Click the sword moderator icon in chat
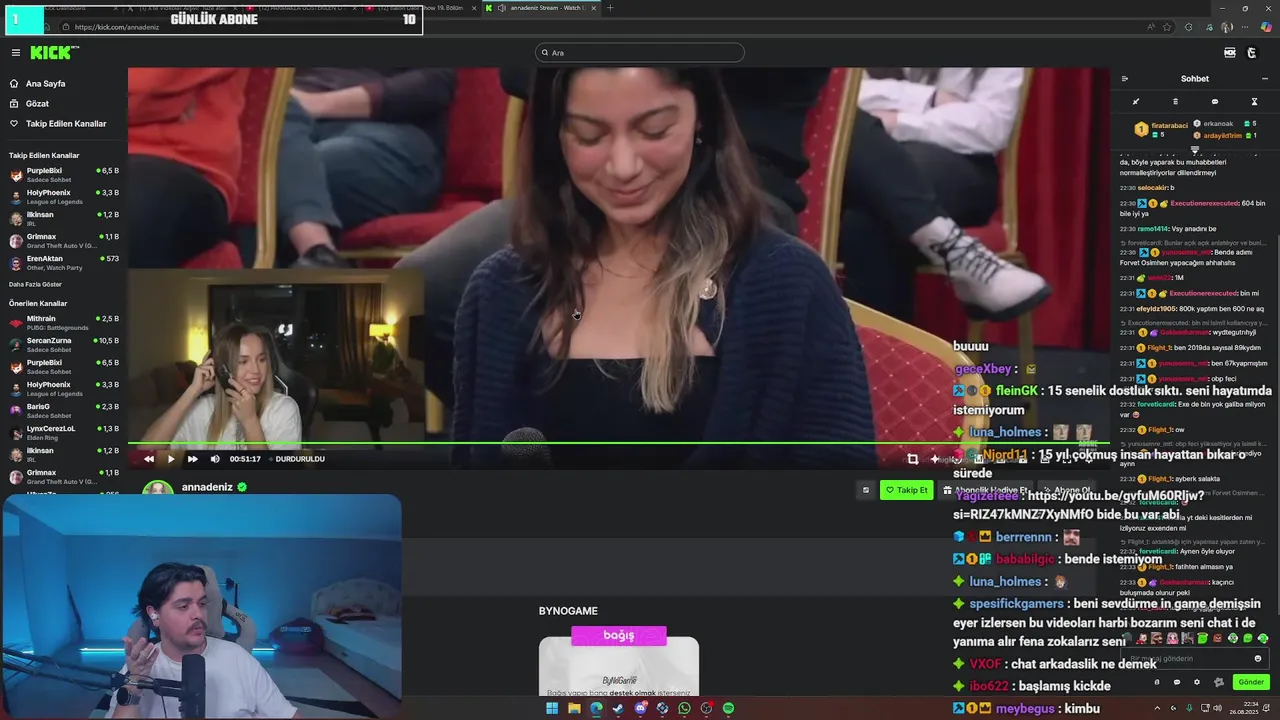The width and height of the screenshot is (1280, 720). (x=1135, y=102)
